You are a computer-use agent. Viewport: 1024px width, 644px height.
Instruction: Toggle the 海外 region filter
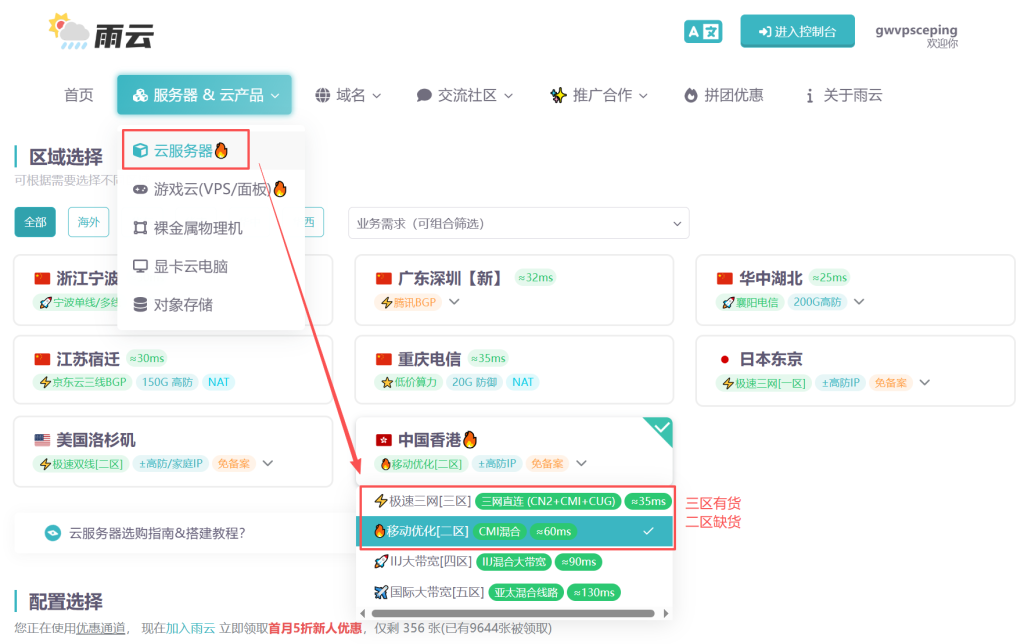[88, 222]
